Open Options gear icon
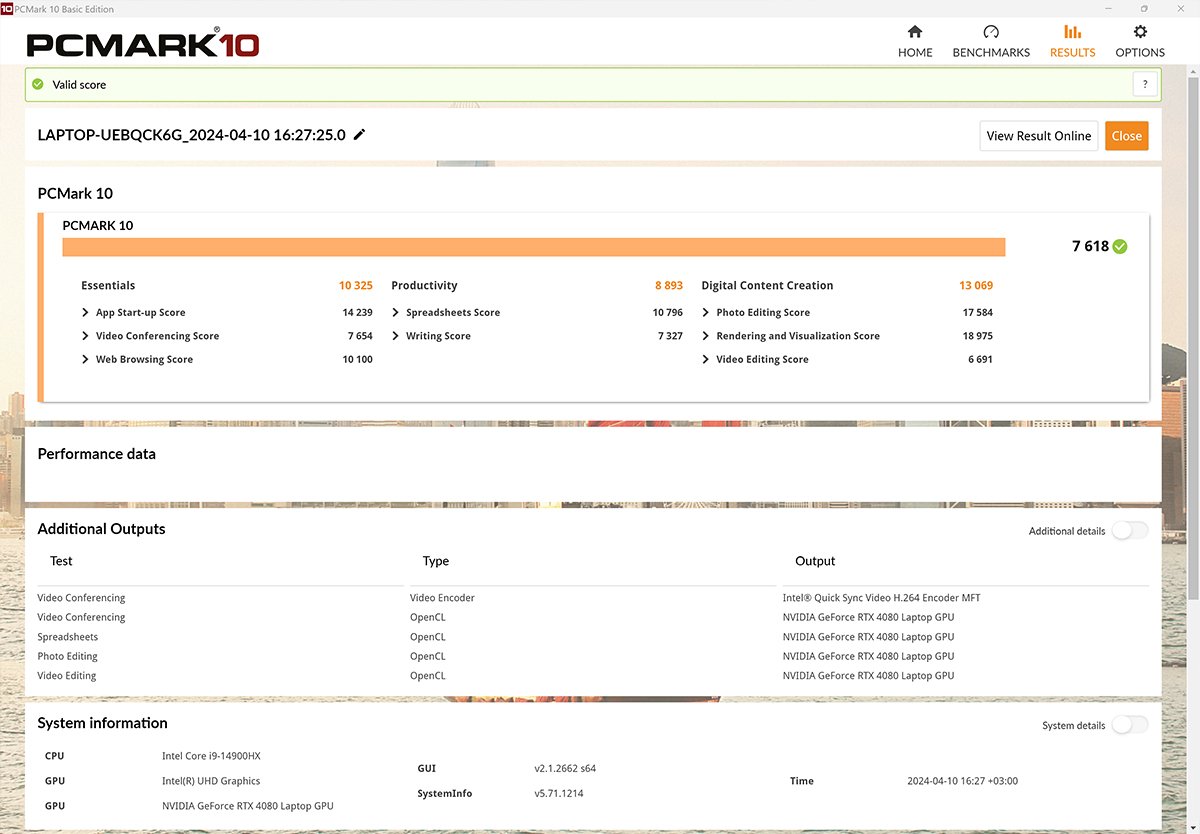1200x834 pixels. 1140,32
